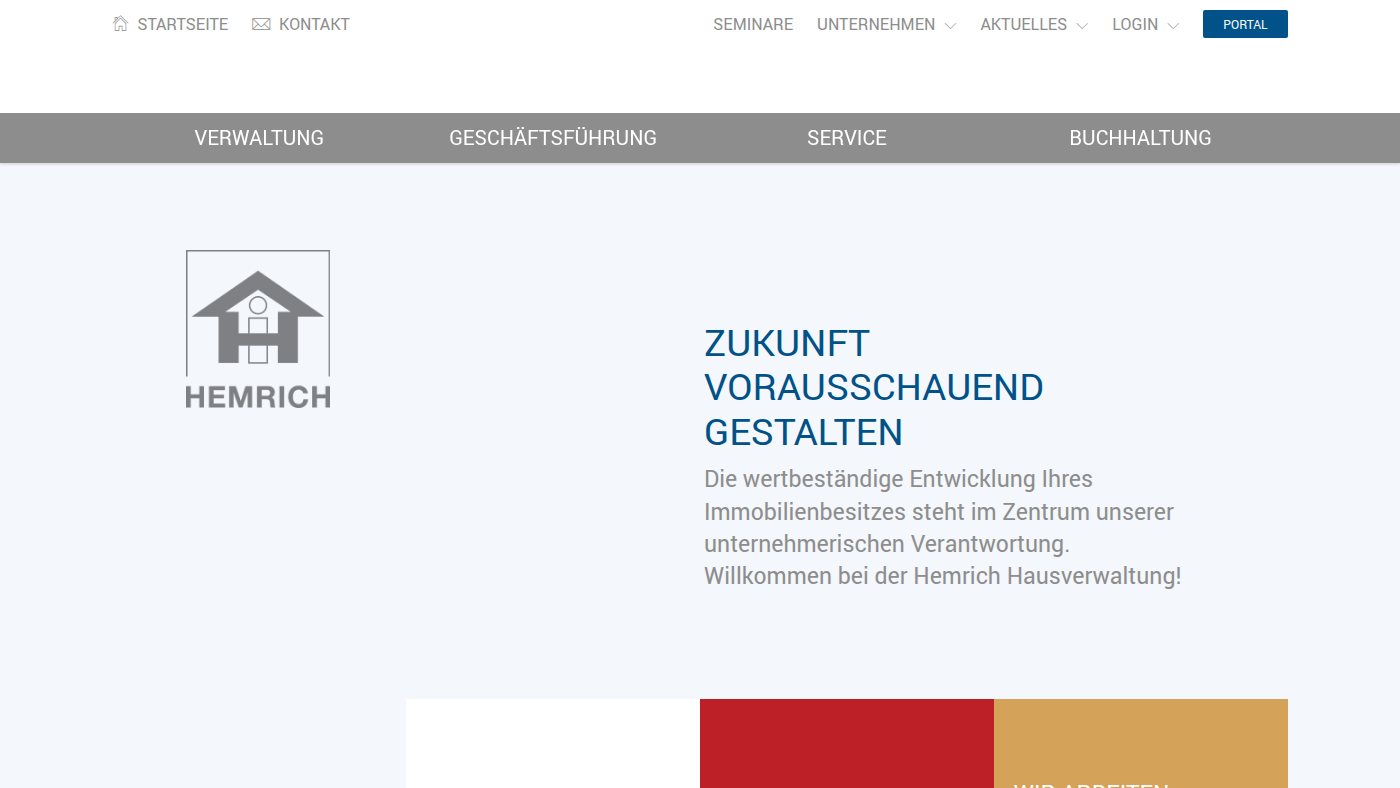Screen dimensions: 1400x788
Task: Click the envelope icon beside Kontakt
Action: point(261,24)
